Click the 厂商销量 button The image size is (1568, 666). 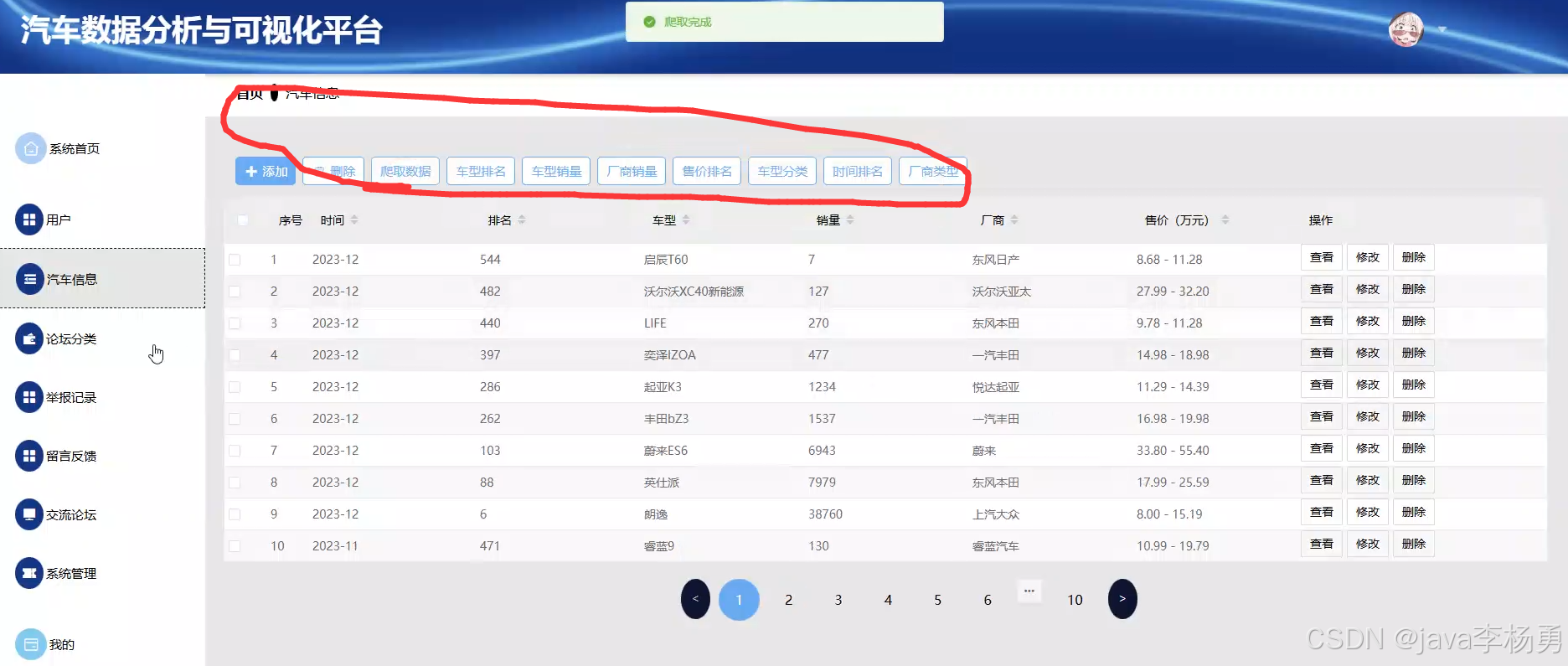pos(632,171)
